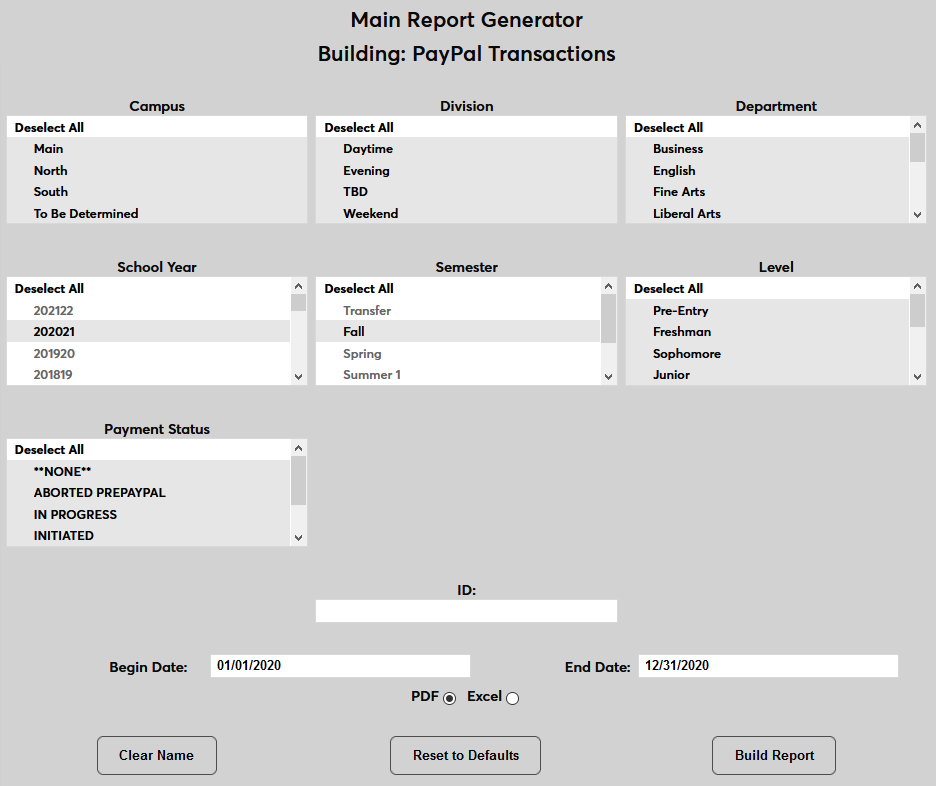Select the Sophomore level
This screenshot has width=936, height=786.
click(x=768, y=353)
